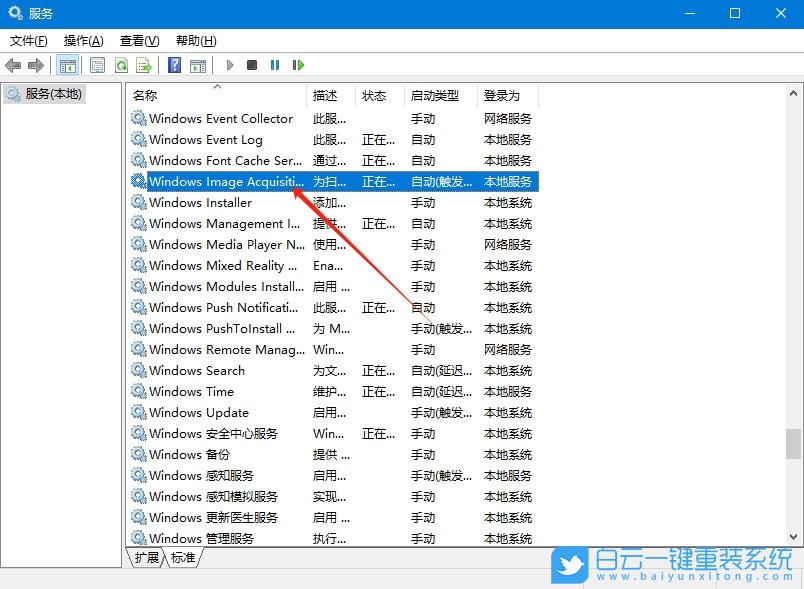Open the 文件(F) menu
Viewport: 804px width, 589px height.
click(27, 41)
